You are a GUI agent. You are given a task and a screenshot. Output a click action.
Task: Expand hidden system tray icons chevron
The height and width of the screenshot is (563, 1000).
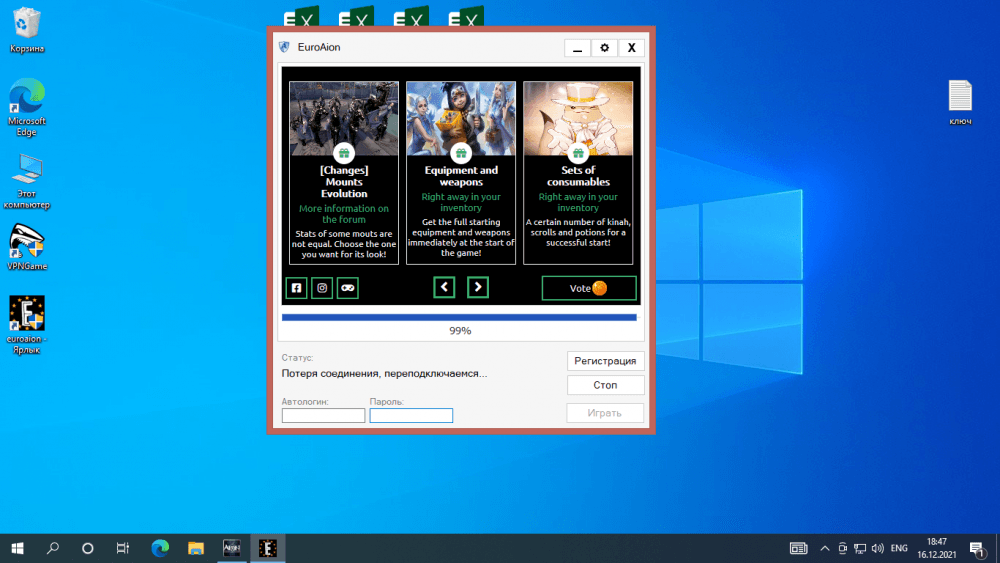825,548
